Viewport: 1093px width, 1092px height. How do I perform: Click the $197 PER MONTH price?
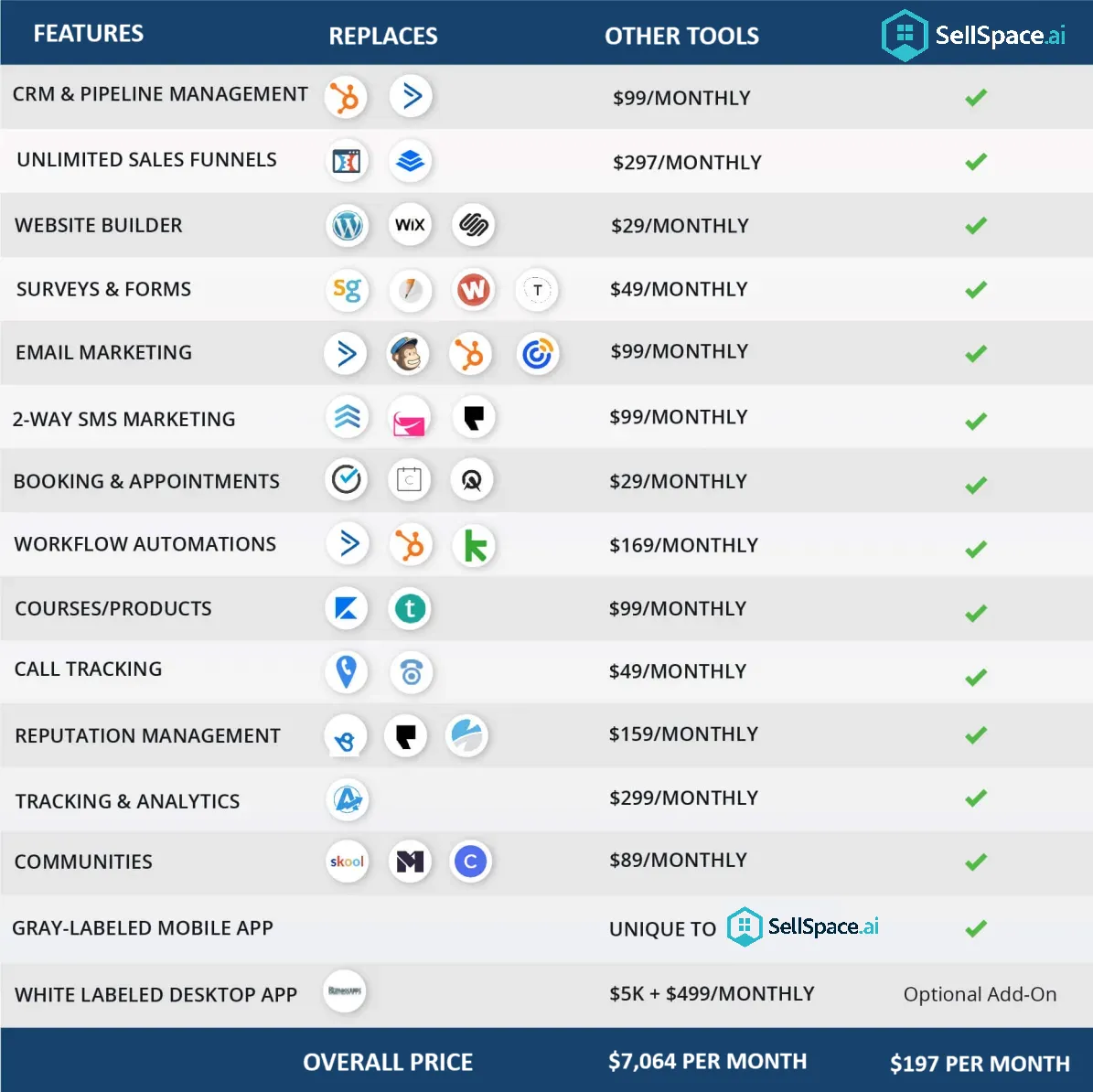(980, 1064)
